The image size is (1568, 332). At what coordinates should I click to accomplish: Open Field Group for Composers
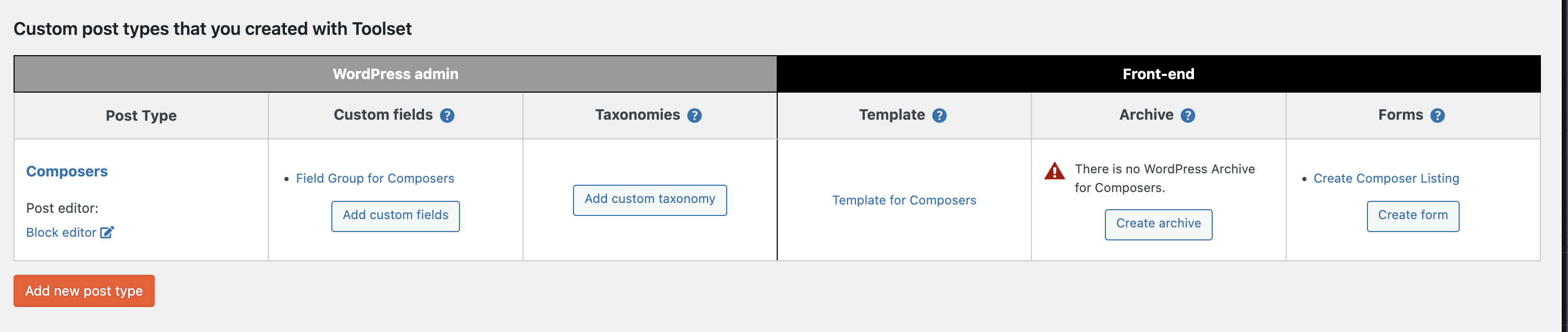point(375,178)
